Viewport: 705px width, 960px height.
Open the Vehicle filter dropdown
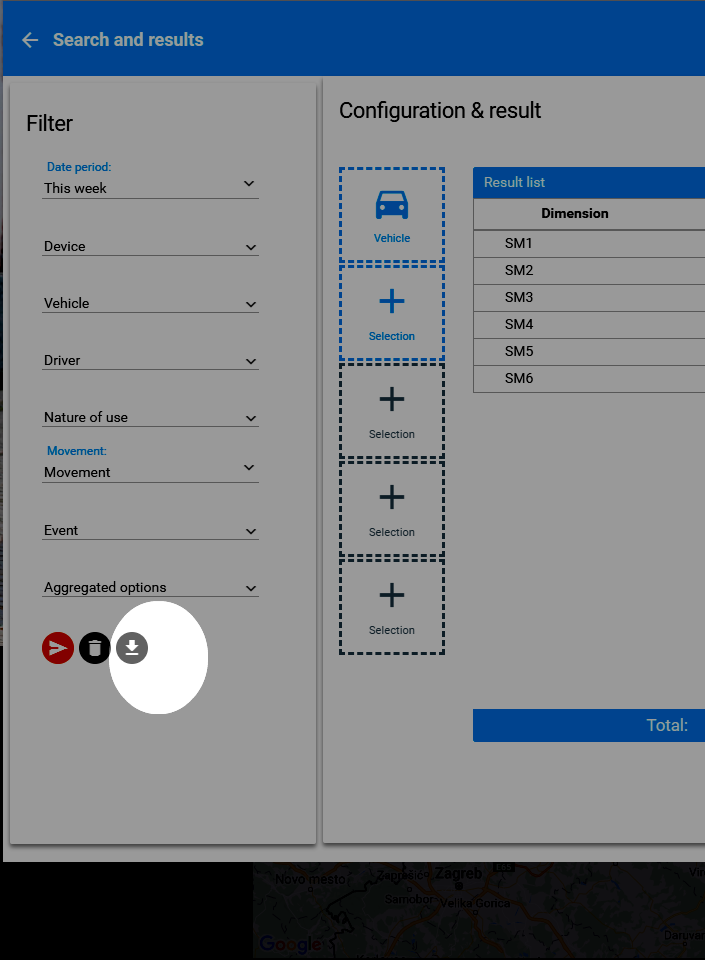point(150,303)
